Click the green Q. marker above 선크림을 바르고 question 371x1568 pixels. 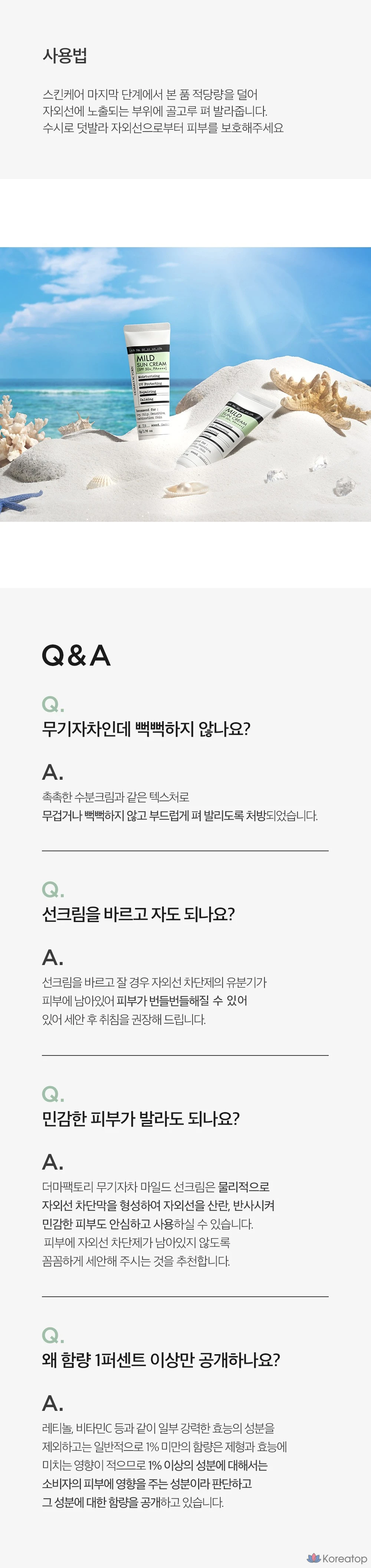[x=53, y=890]
